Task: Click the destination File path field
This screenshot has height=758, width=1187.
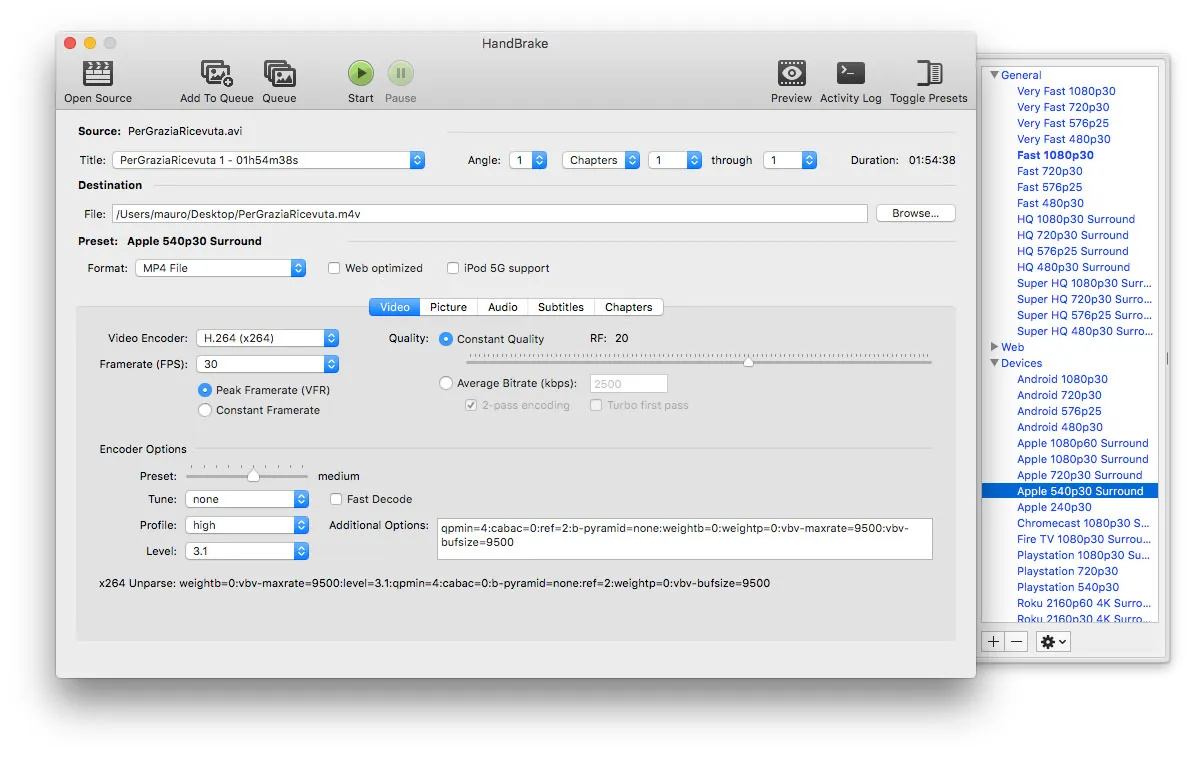Action: point(490,214)
